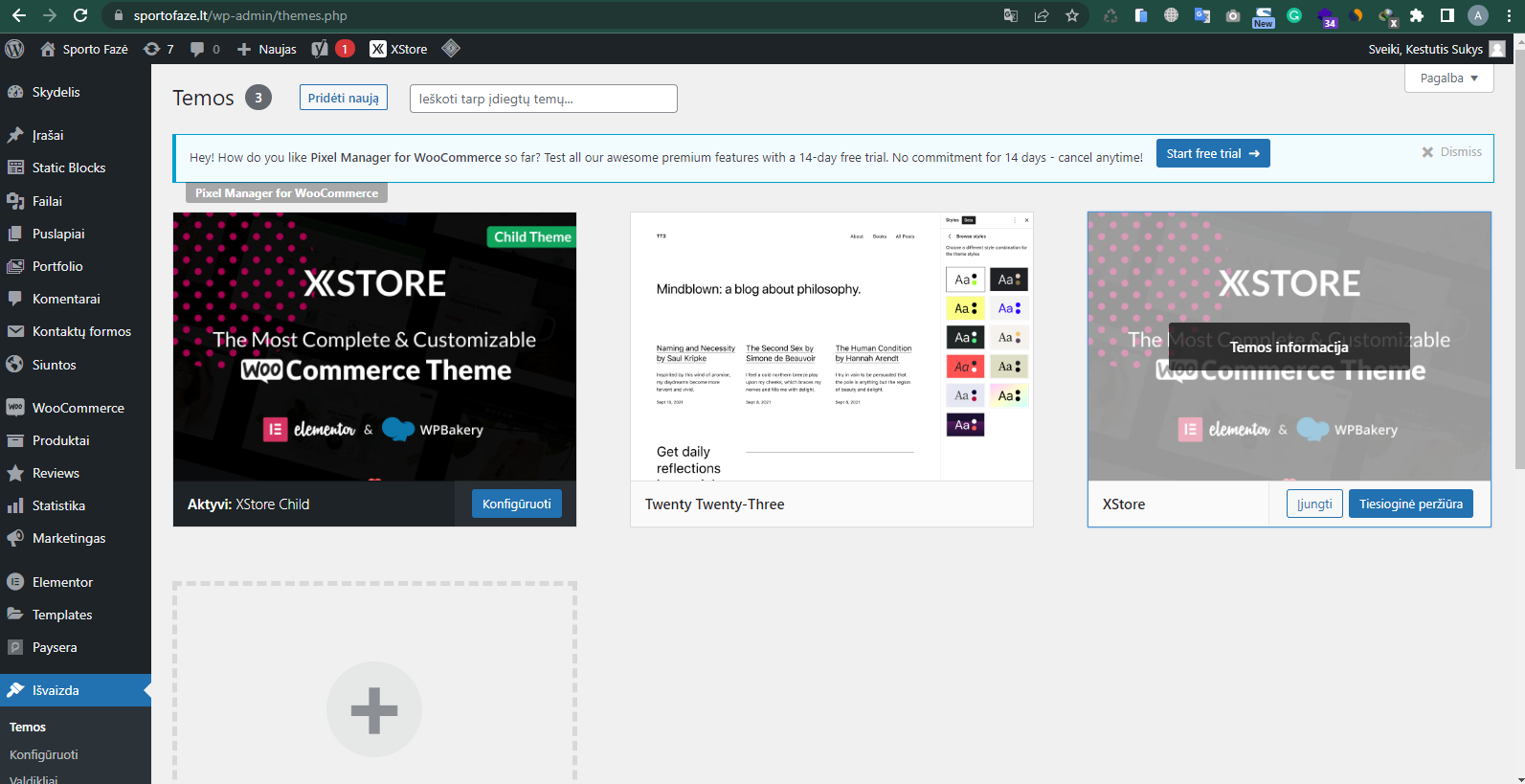Click Konfigūruoti on XStore Child theme
The image size is (1525, 784).
coord(517,504)
